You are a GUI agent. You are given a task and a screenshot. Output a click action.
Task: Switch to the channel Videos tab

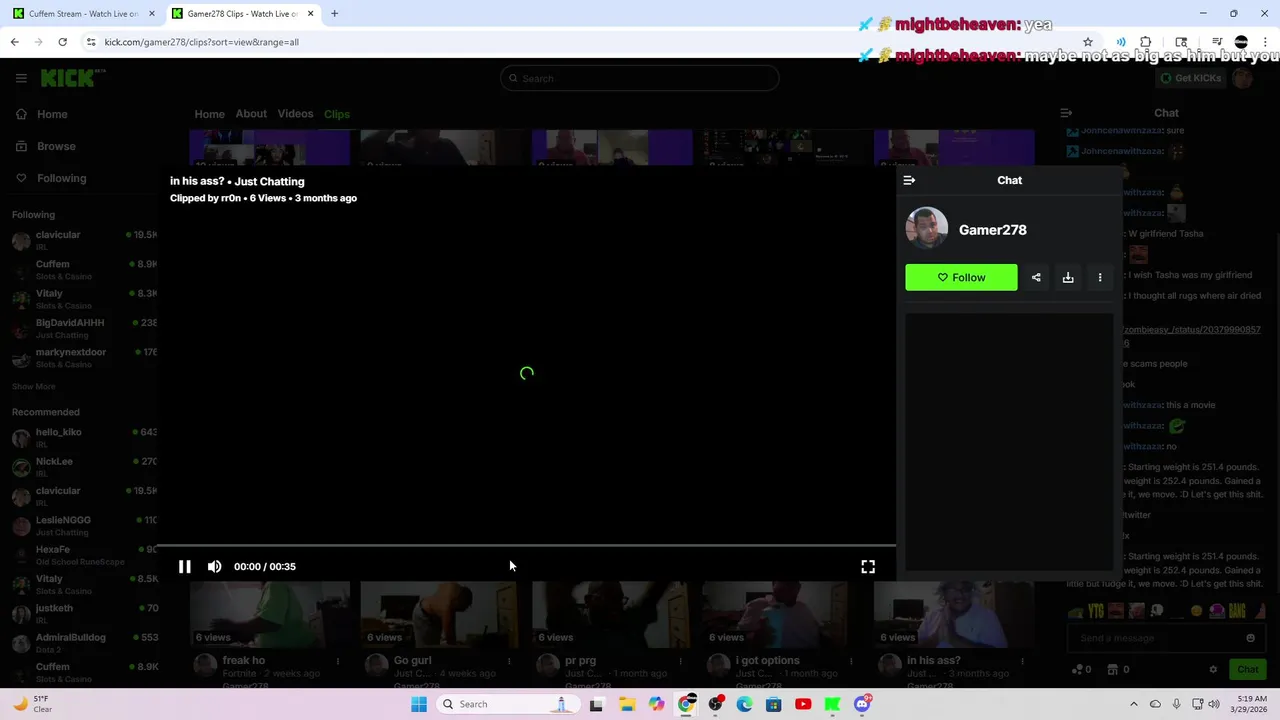point(295,114)
